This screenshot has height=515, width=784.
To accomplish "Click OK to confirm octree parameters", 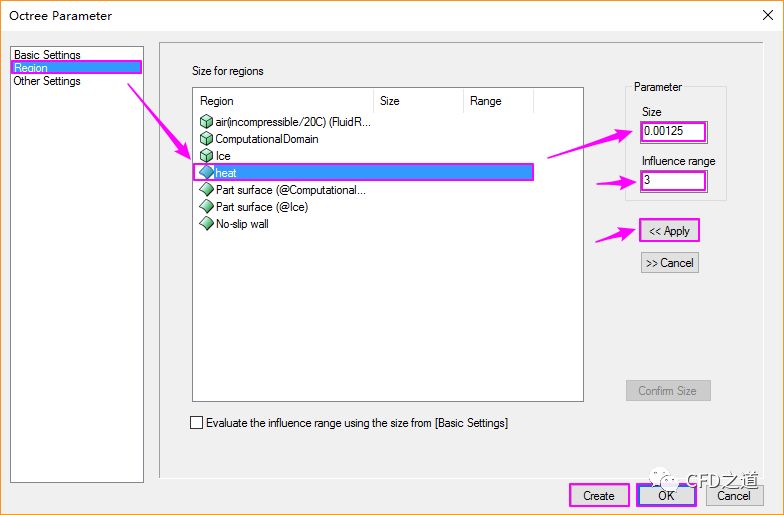I will 666,496.
